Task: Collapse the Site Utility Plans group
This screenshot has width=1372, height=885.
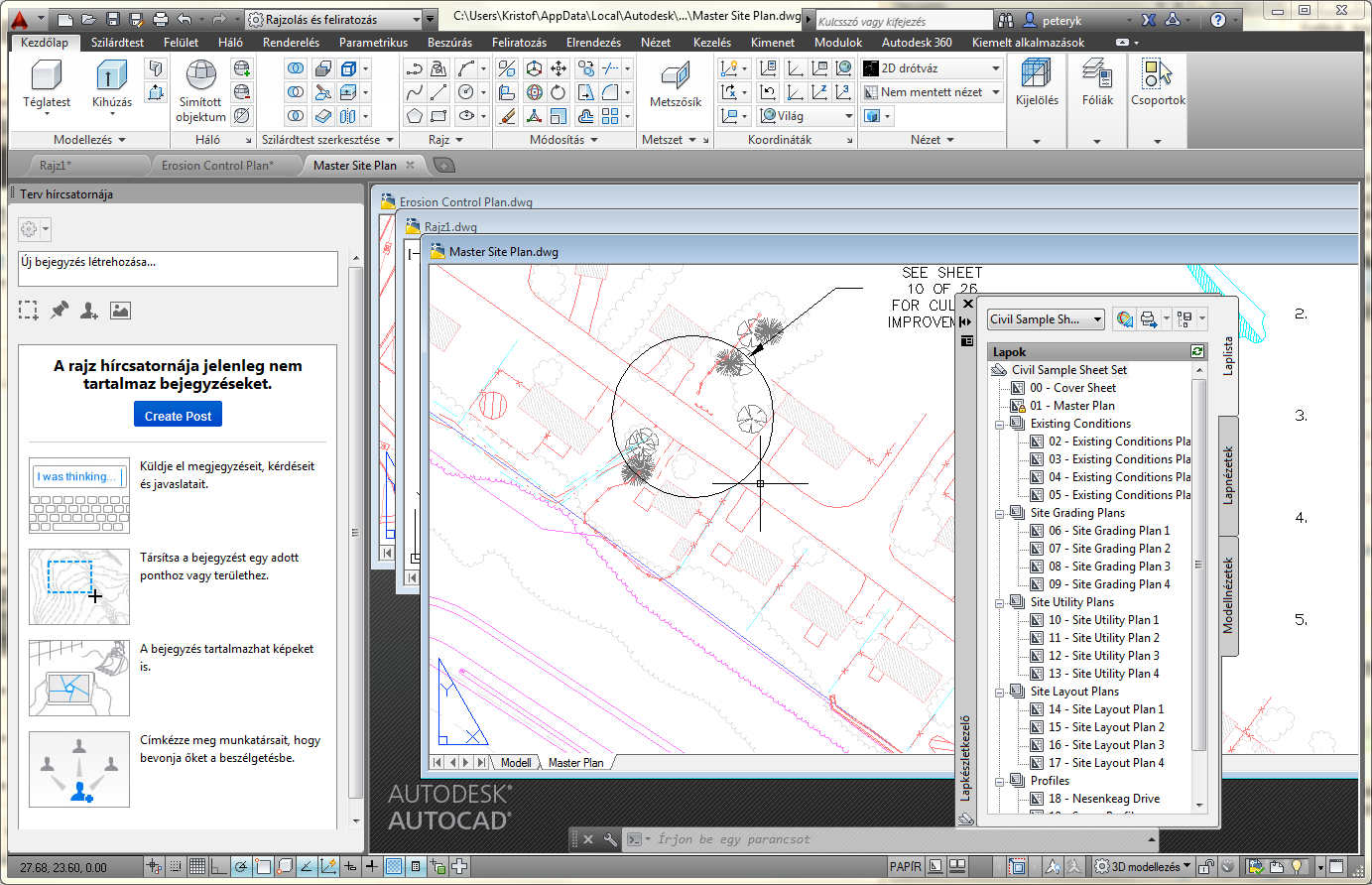Action: tap(1000, 602)
